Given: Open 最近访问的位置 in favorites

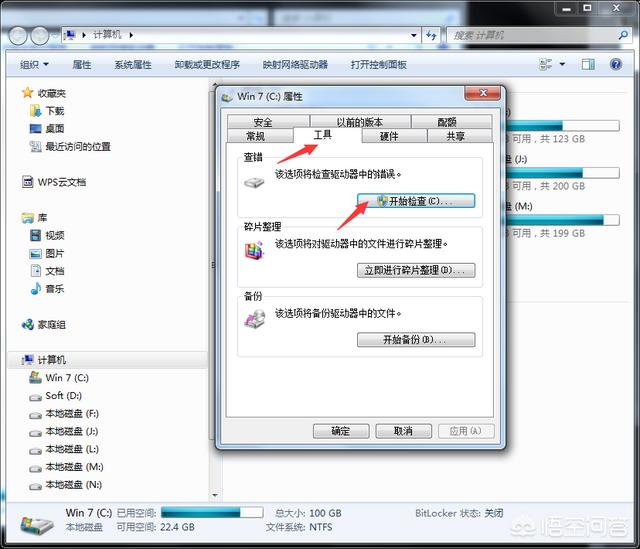Looking at the screenshot, I should (70, 146).
